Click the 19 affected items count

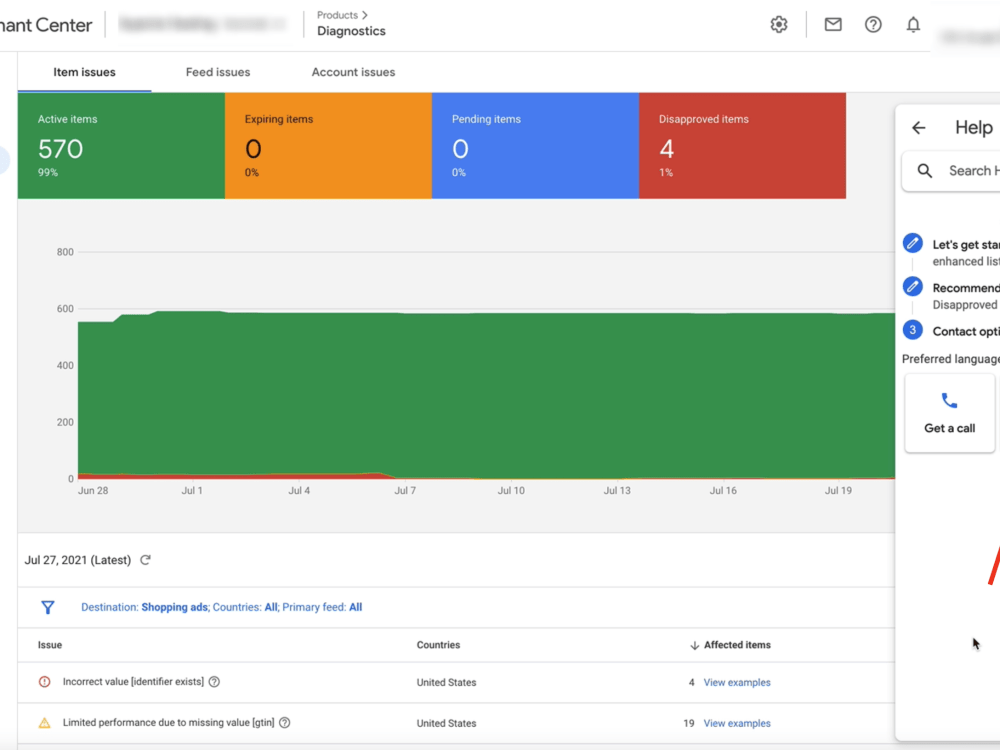(x=689, y=723)
